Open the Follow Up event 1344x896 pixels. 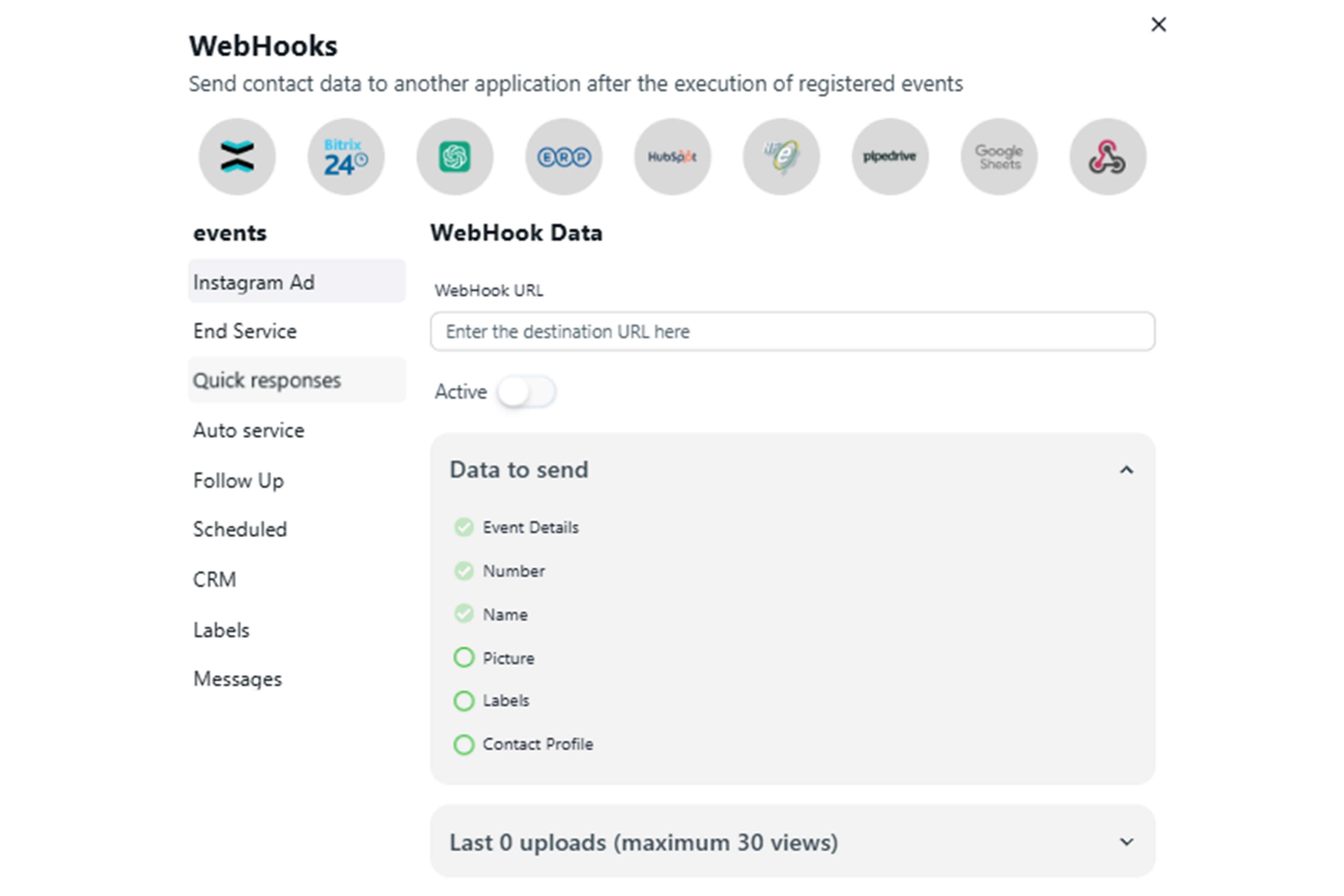tap(239, 481)
